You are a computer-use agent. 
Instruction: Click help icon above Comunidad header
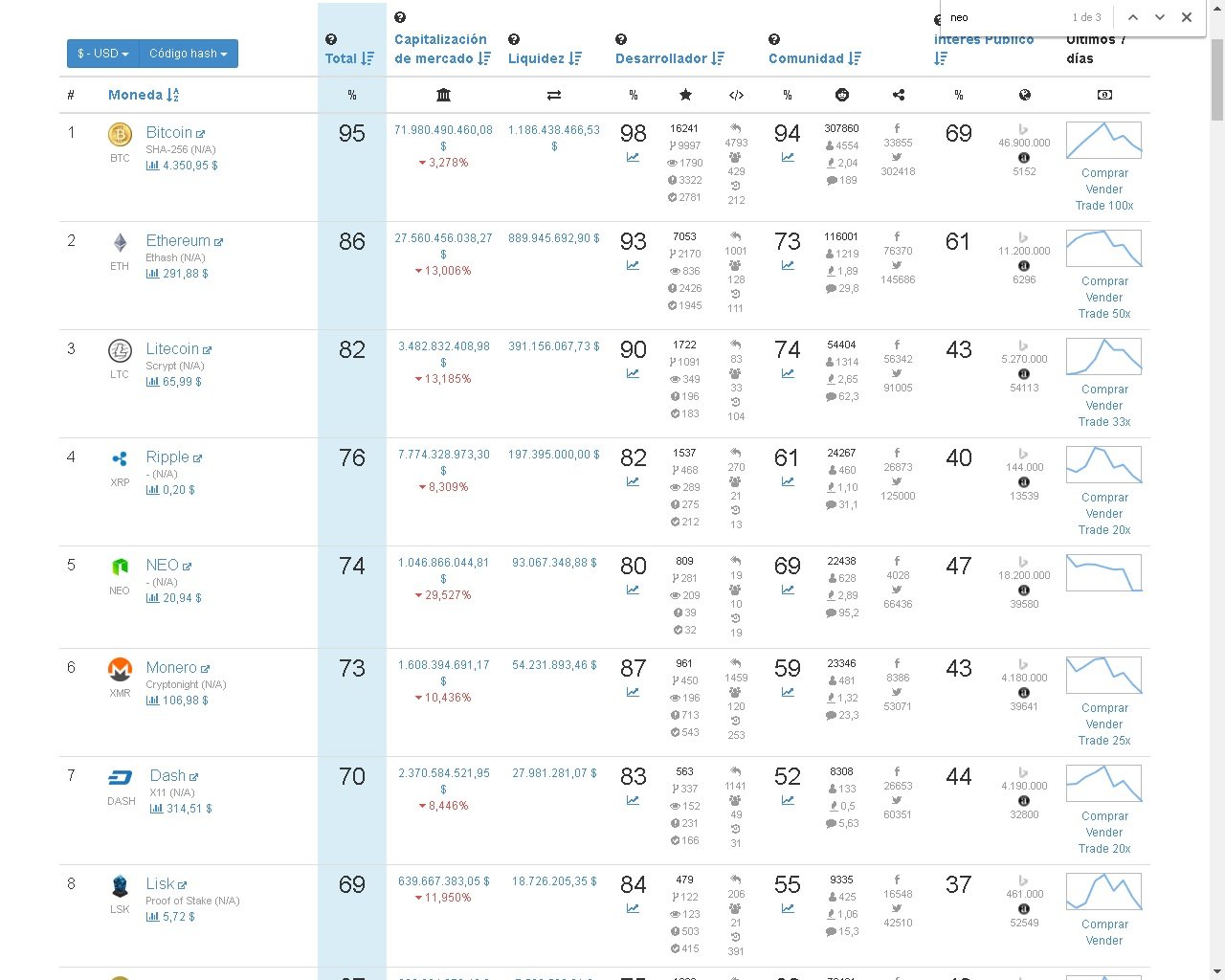[774, 39]
